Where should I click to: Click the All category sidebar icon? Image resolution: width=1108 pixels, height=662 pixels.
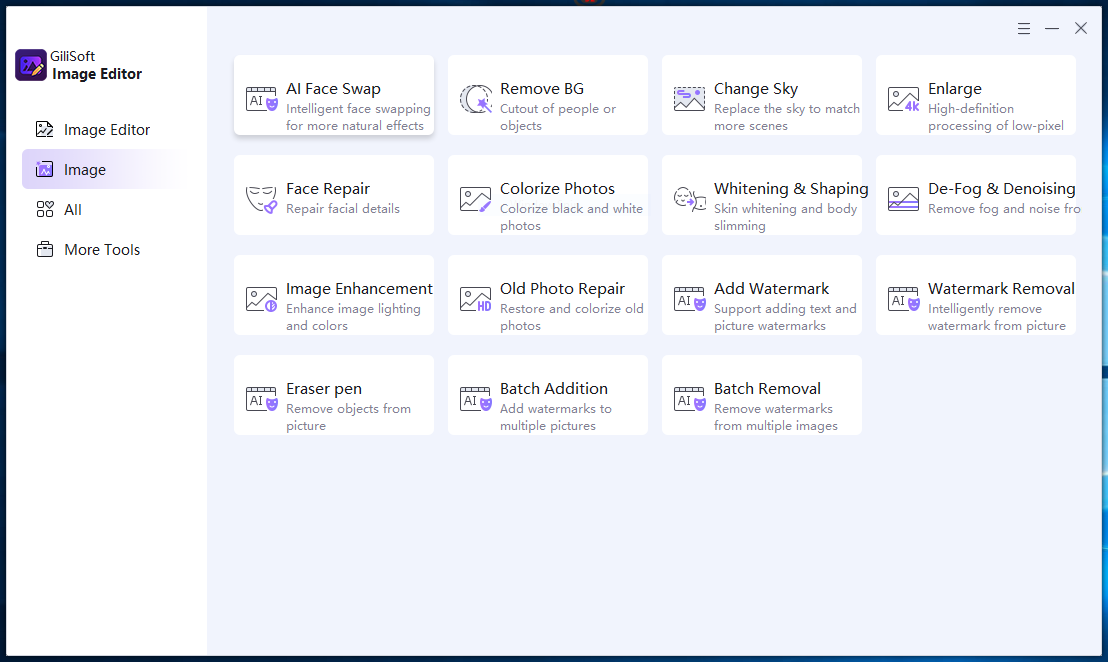click(x=45, y=209)
